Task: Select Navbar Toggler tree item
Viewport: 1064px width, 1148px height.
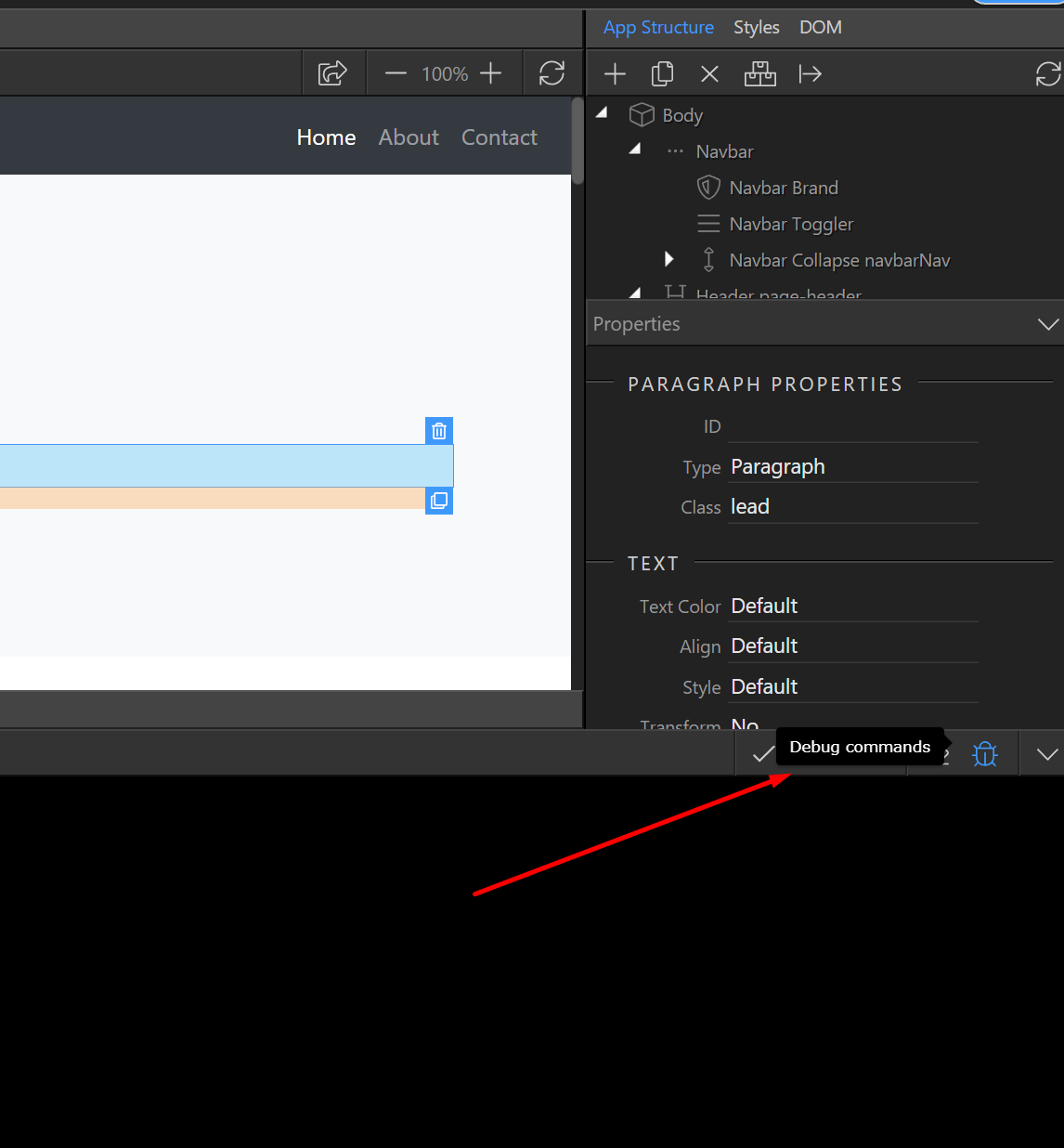Action: click(791, 224)
